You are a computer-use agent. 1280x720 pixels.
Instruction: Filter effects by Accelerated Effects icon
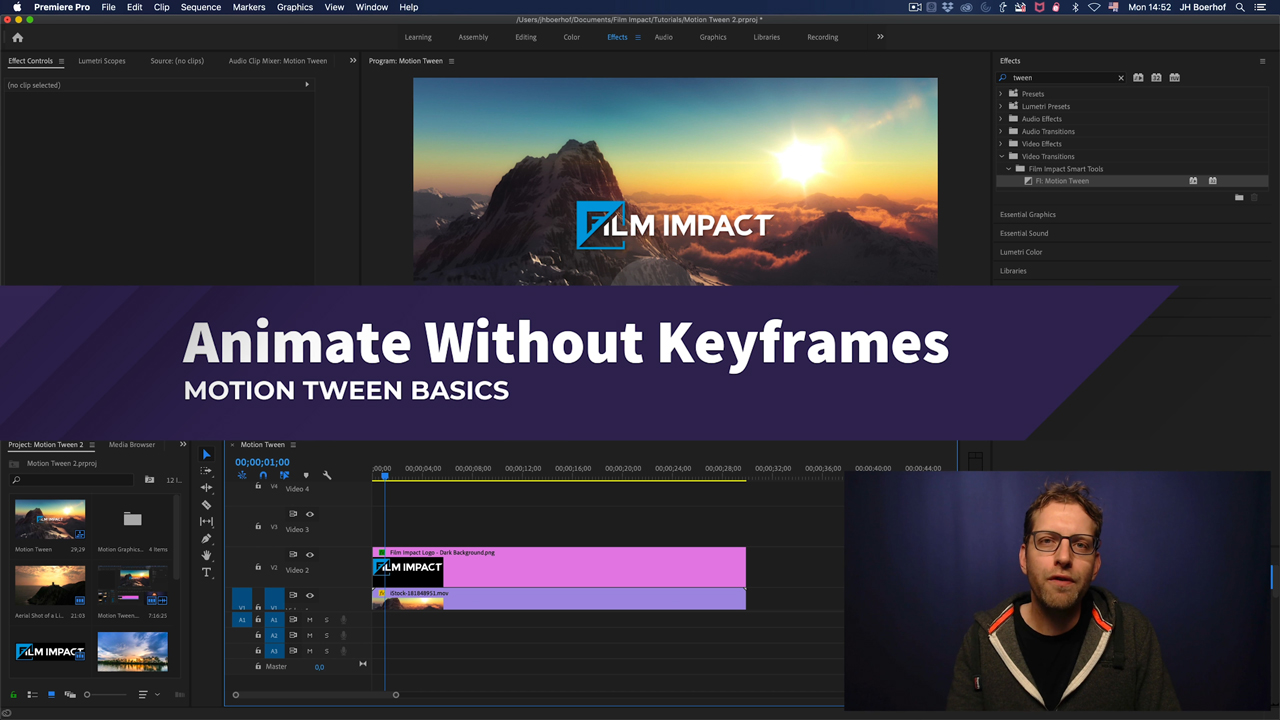click(x=1138, y=77)
